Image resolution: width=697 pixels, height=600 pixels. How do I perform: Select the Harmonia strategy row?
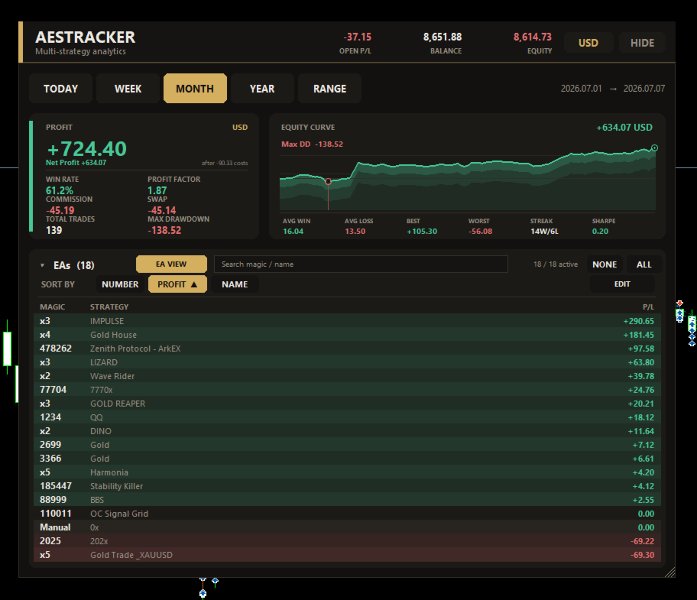(x=347, y=472)
